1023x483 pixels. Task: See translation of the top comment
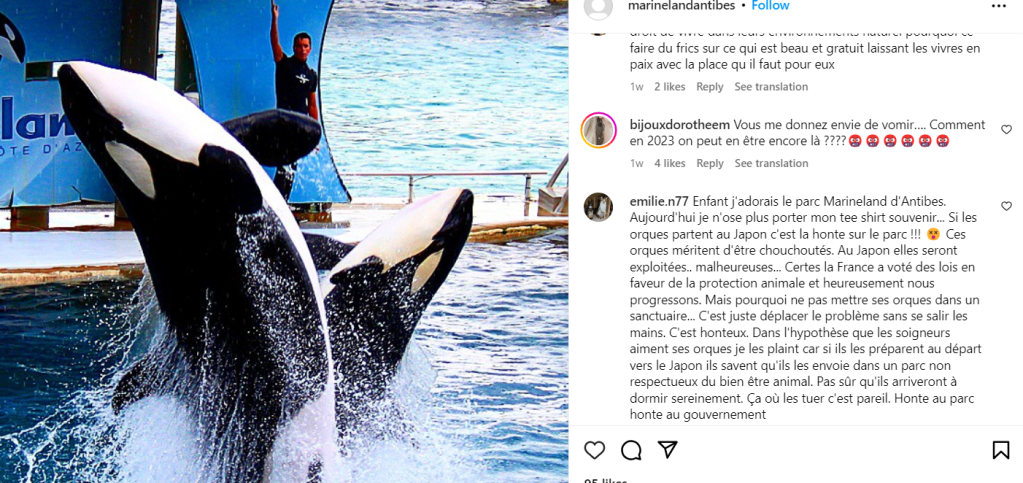(771, 87)
